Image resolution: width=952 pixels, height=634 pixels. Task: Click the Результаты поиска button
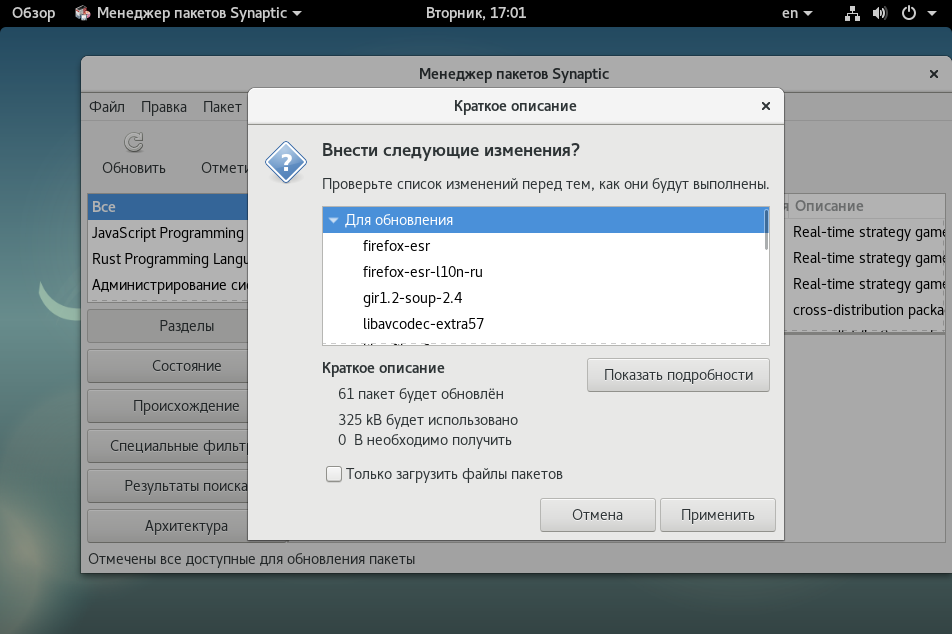[168, 486]
